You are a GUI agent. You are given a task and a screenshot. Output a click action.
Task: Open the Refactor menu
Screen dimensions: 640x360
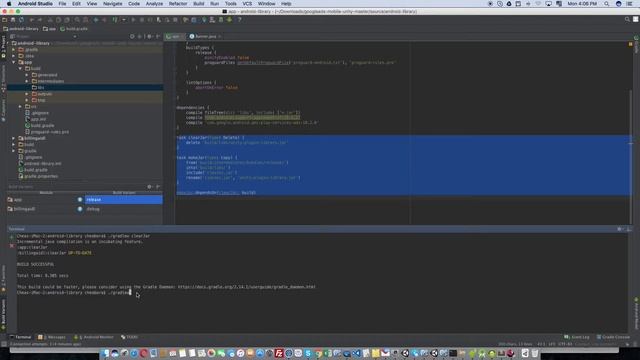point(178,4)
